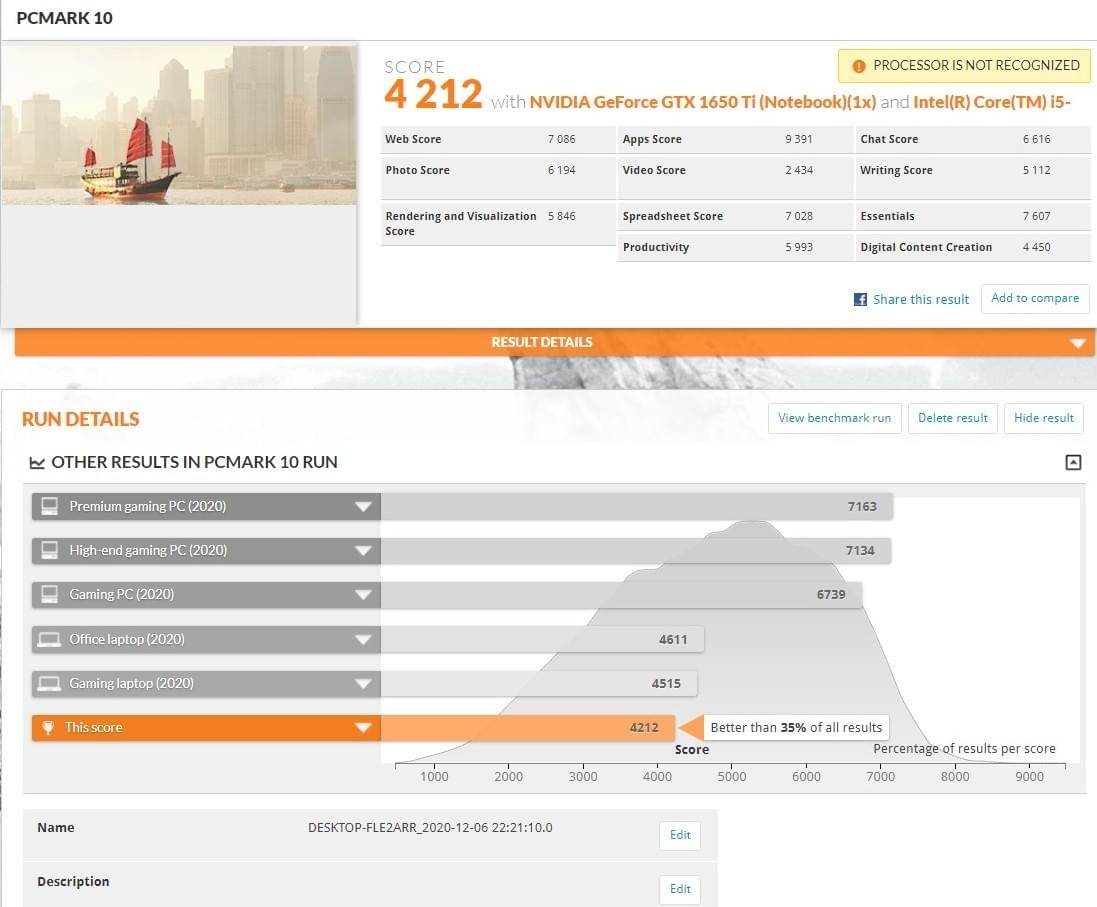1097x907 pixels.
Task: Expand the This score dropdown arrow
Action: click(x=362, y=728)
